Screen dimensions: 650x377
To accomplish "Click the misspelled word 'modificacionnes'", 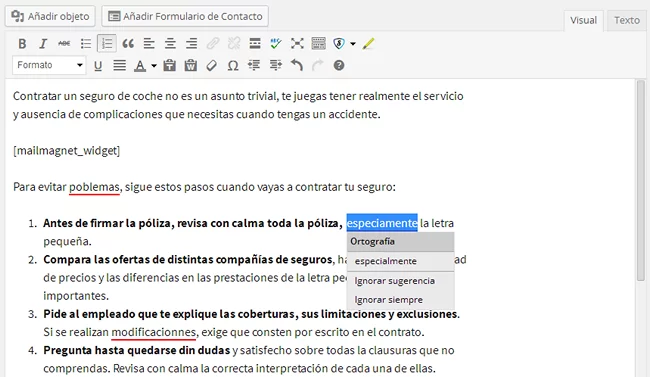I will pos(153,332).
